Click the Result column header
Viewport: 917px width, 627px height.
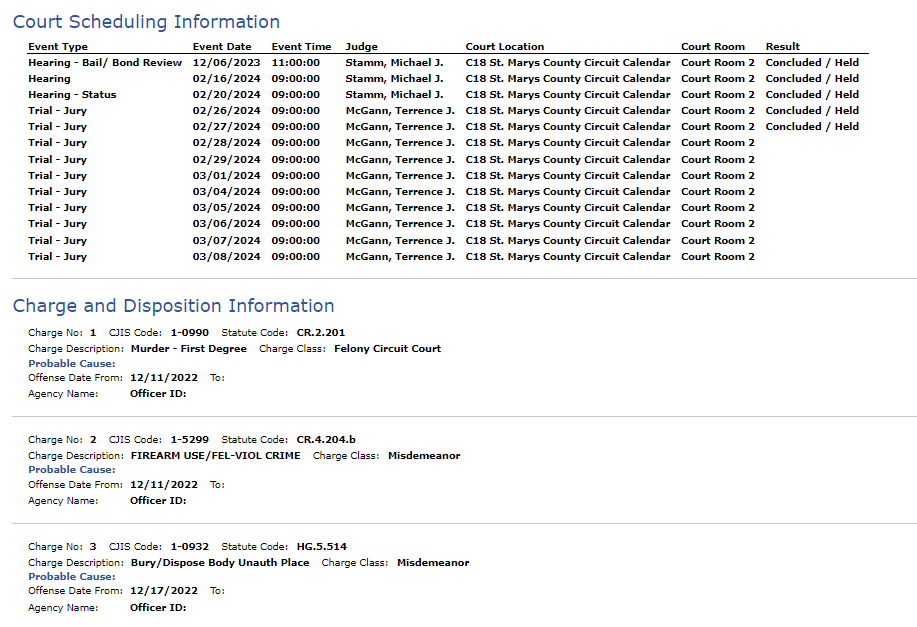click(782, 47)
